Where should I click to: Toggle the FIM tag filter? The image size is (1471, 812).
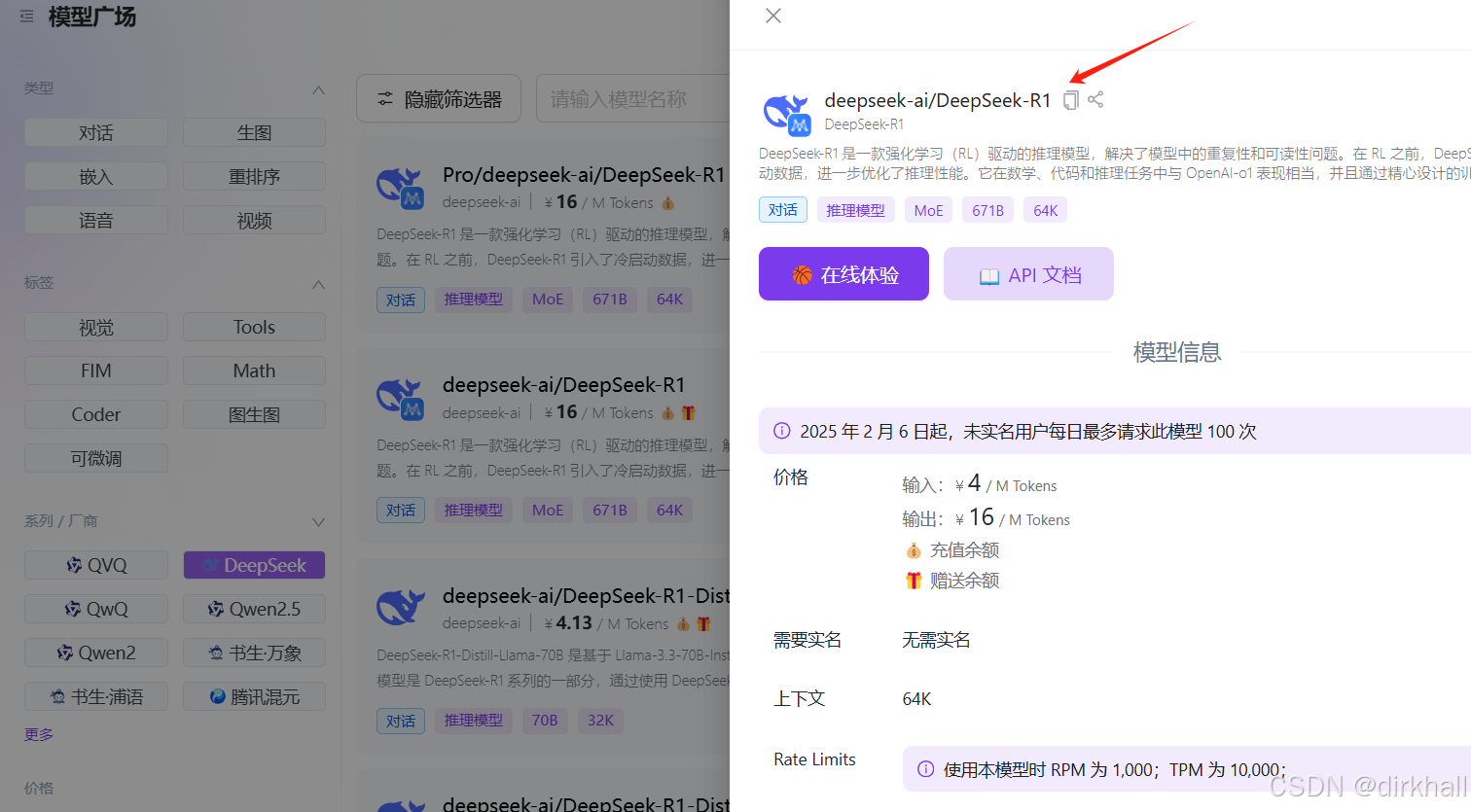tap(96, 371)
